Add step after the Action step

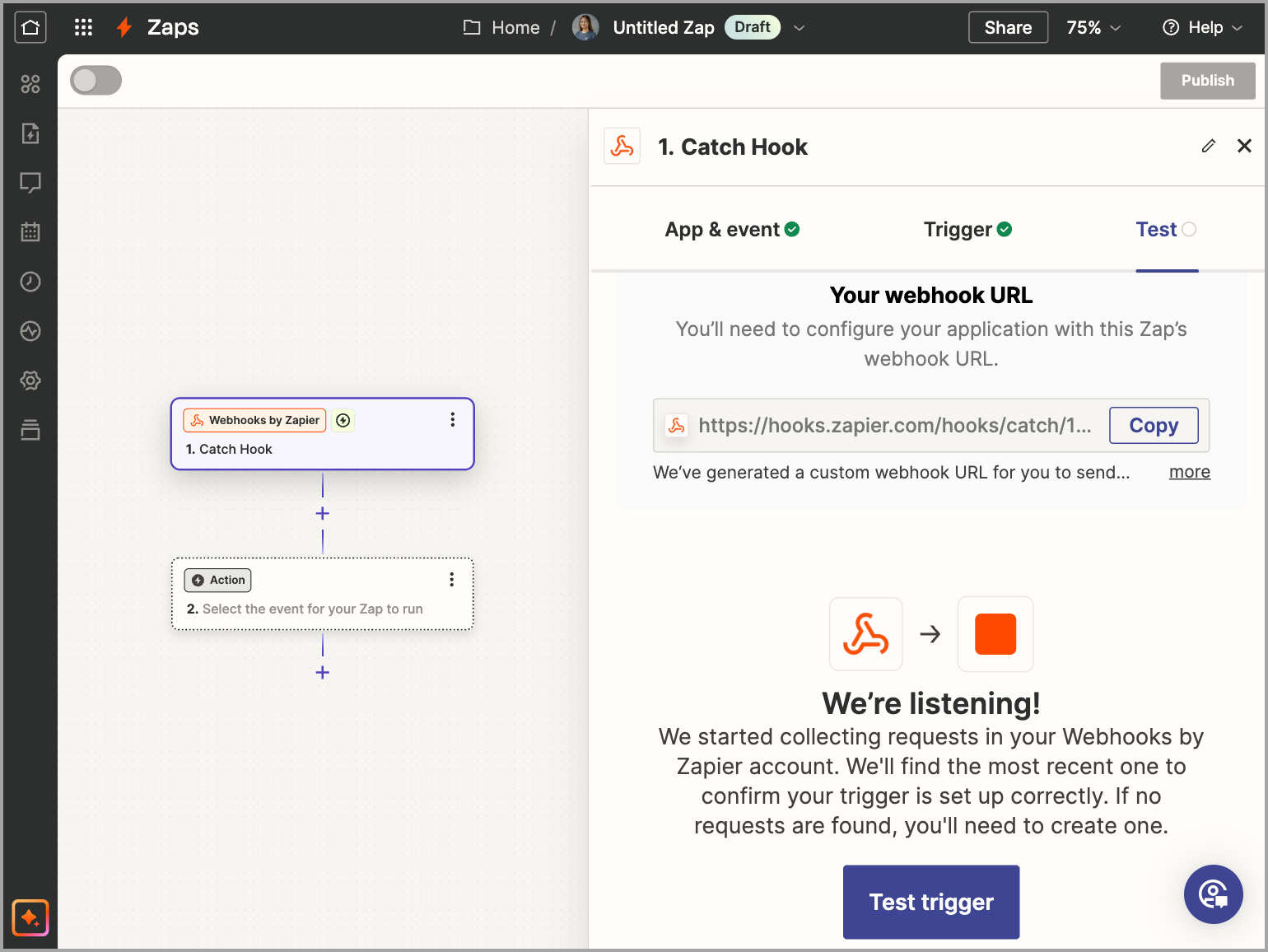click(x=323, y=673)
